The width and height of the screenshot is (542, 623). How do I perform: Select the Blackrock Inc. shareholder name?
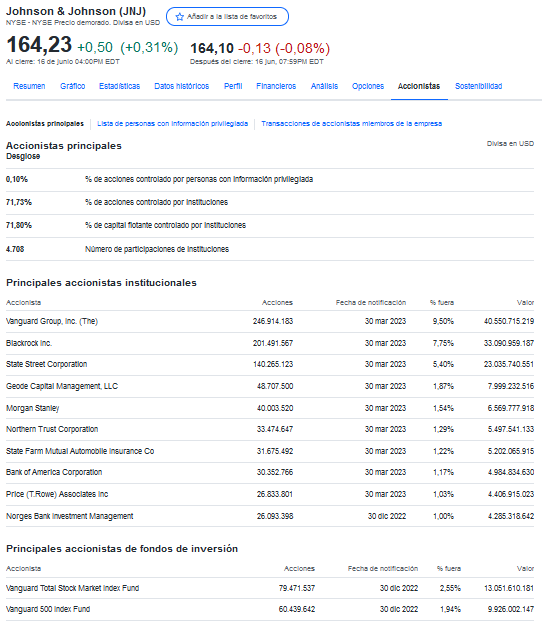(29, 343)
